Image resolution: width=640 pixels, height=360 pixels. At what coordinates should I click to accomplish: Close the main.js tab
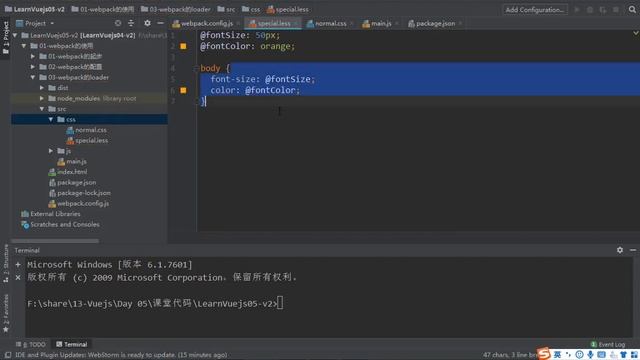click(397, 24)
